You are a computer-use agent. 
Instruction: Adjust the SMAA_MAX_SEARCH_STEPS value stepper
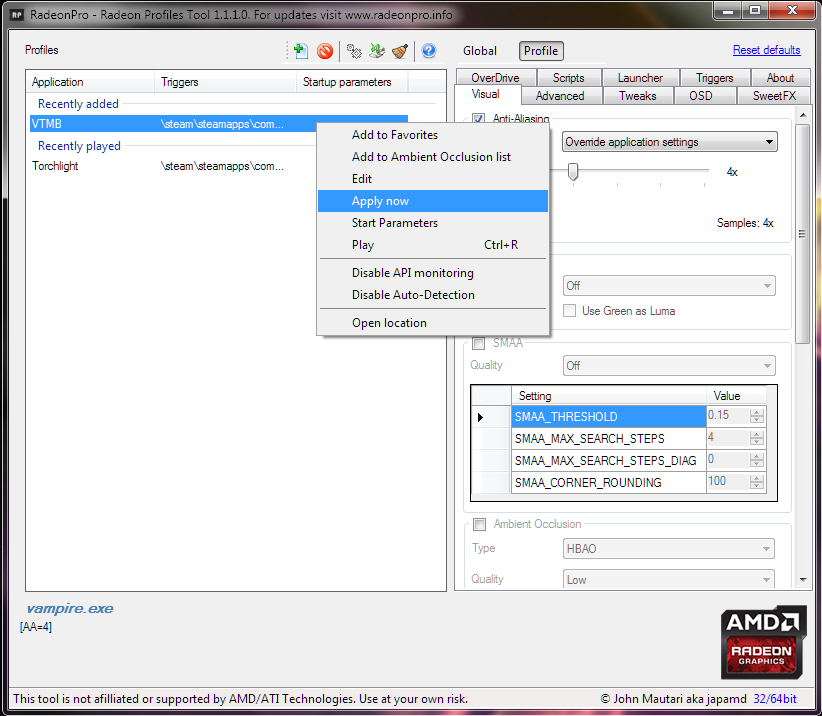pos(756,438)
